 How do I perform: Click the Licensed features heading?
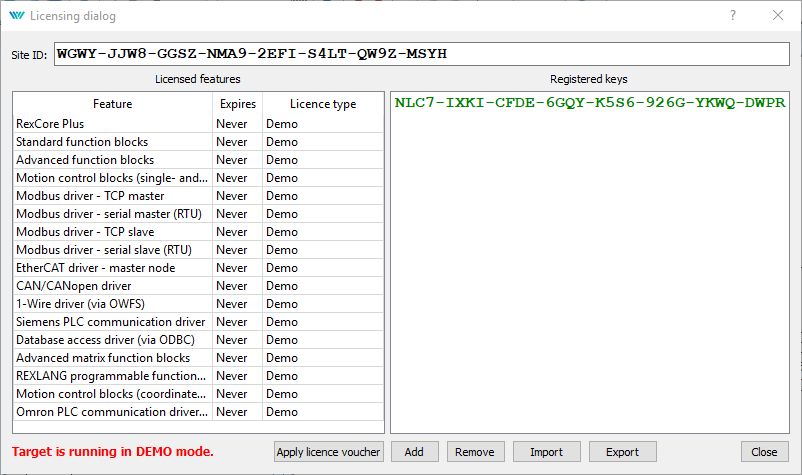pos(198,79)
